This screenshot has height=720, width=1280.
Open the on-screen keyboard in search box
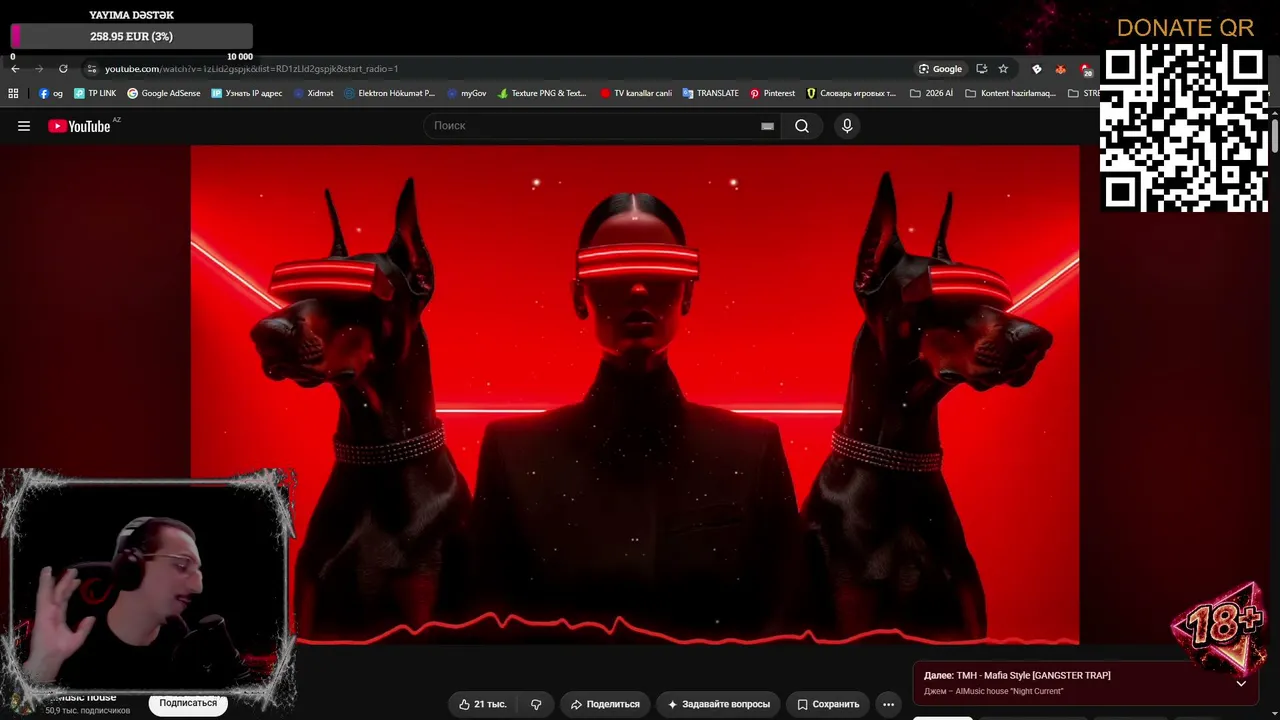(767, 126)
